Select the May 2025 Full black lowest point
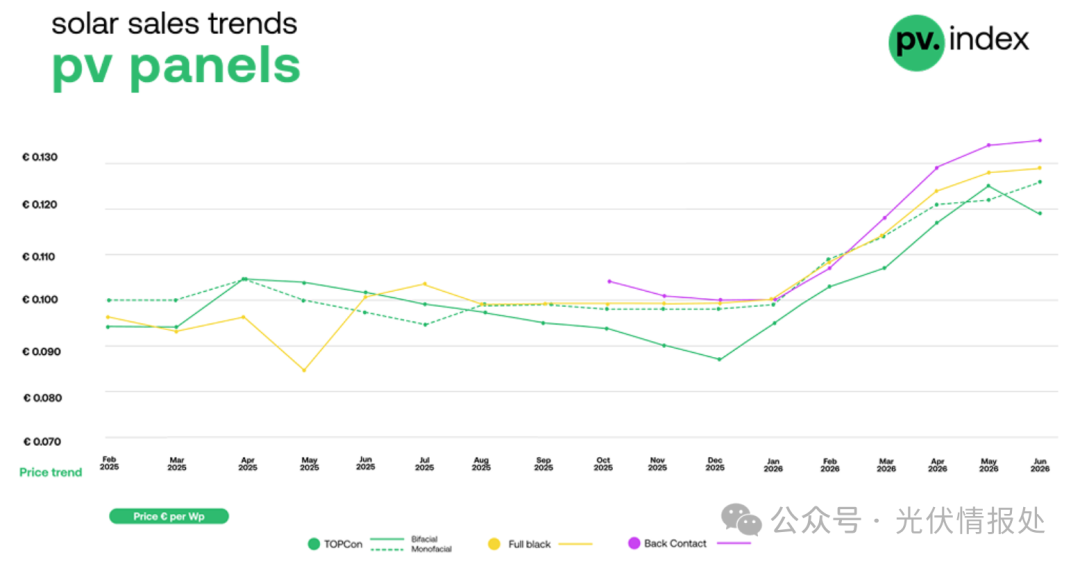 (x=304, y=370)
